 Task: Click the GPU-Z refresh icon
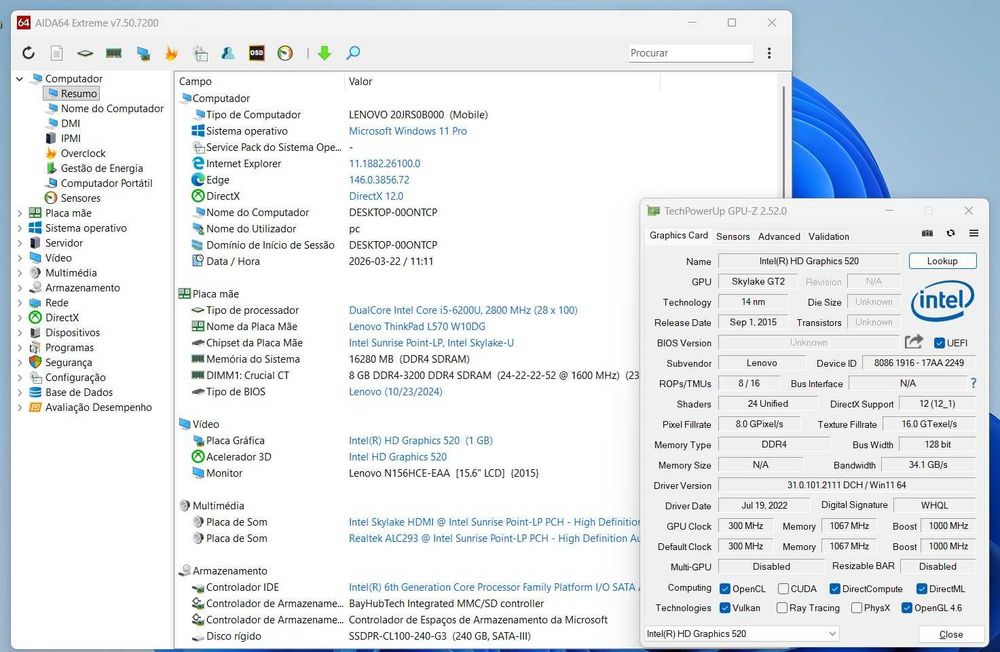(x=951, y=233)
